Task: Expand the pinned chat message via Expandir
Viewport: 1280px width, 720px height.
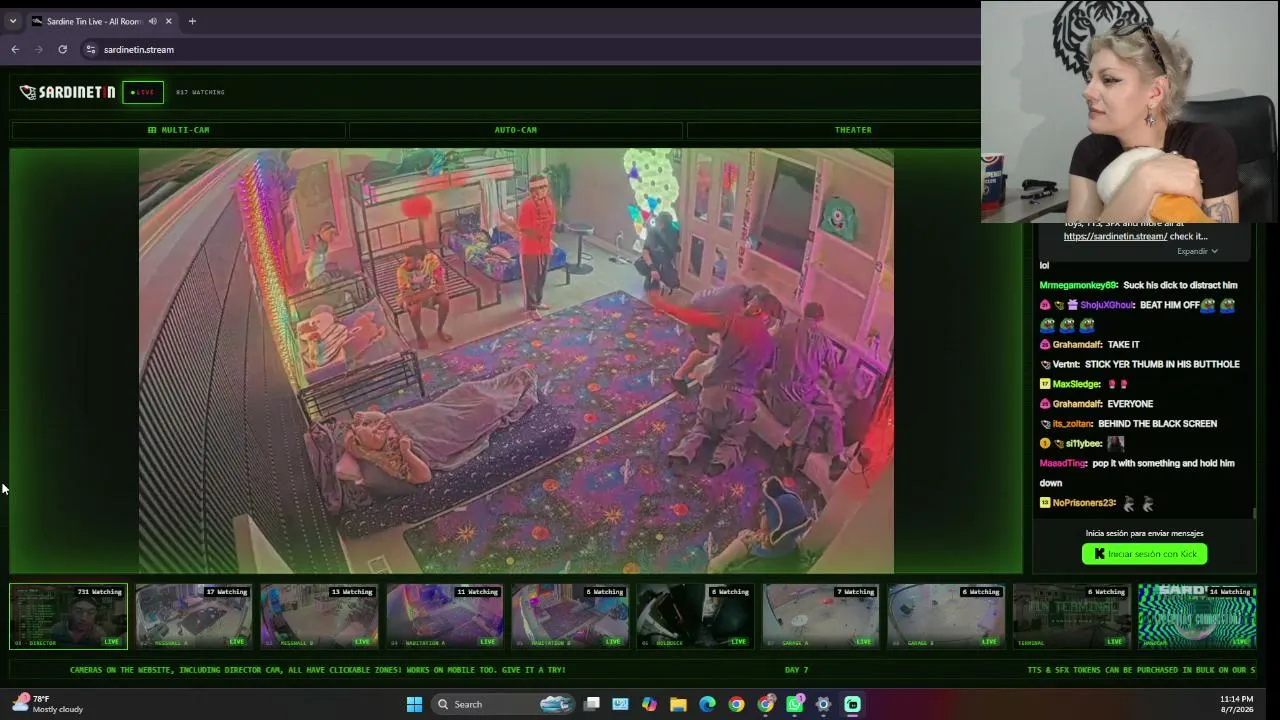Action: [1197, 251]
